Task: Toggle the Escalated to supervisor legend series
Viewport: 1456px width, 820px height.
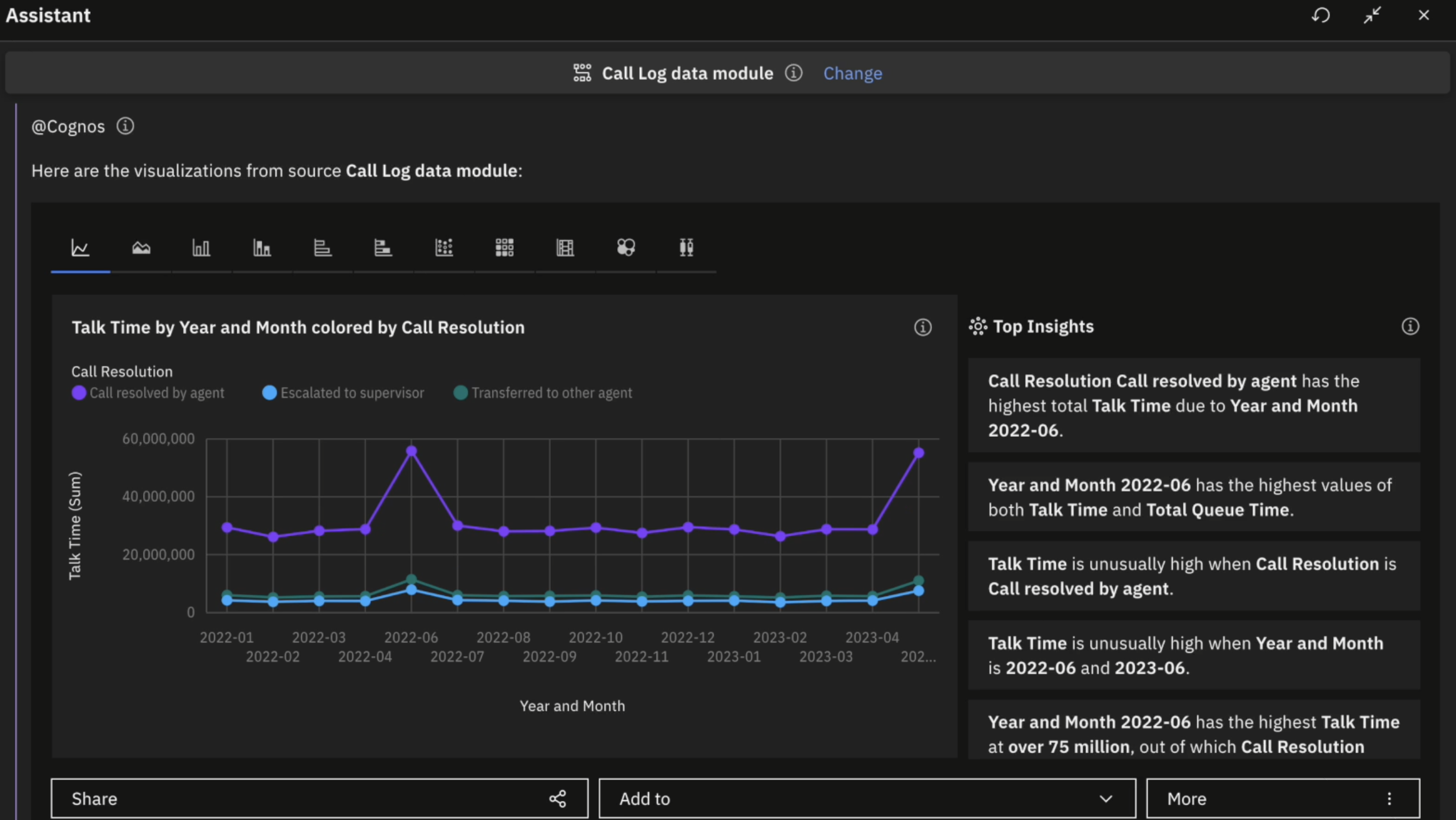Action: (x=343, y=392)
